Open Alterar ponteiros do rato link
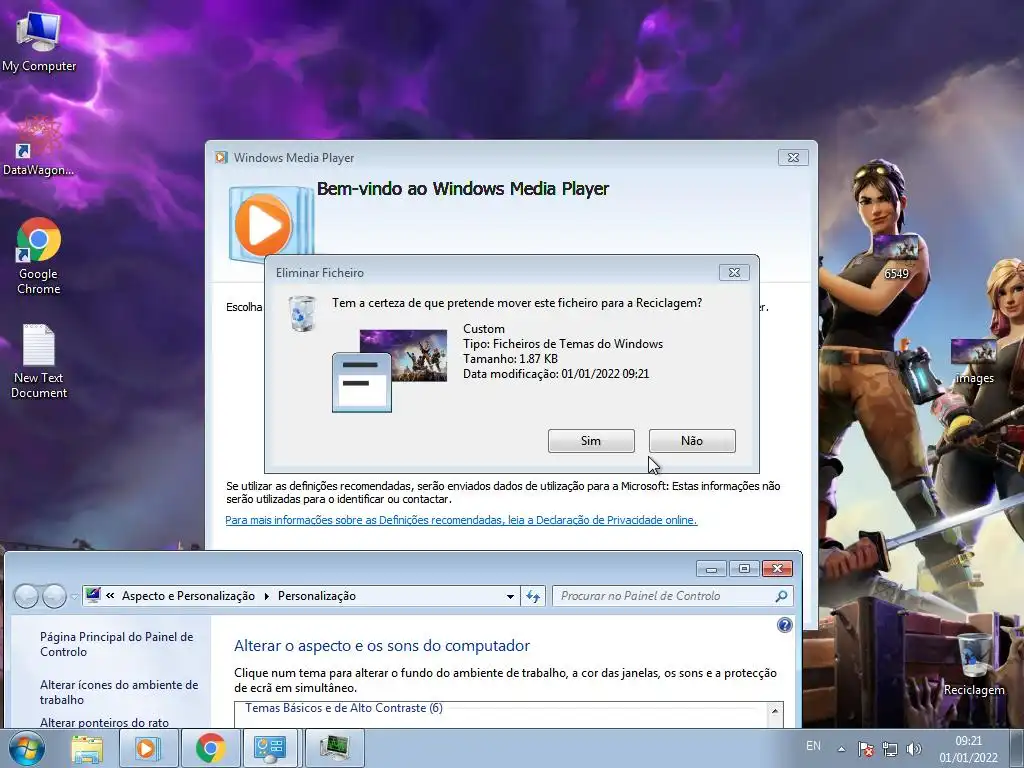 [x=104, y=722]
